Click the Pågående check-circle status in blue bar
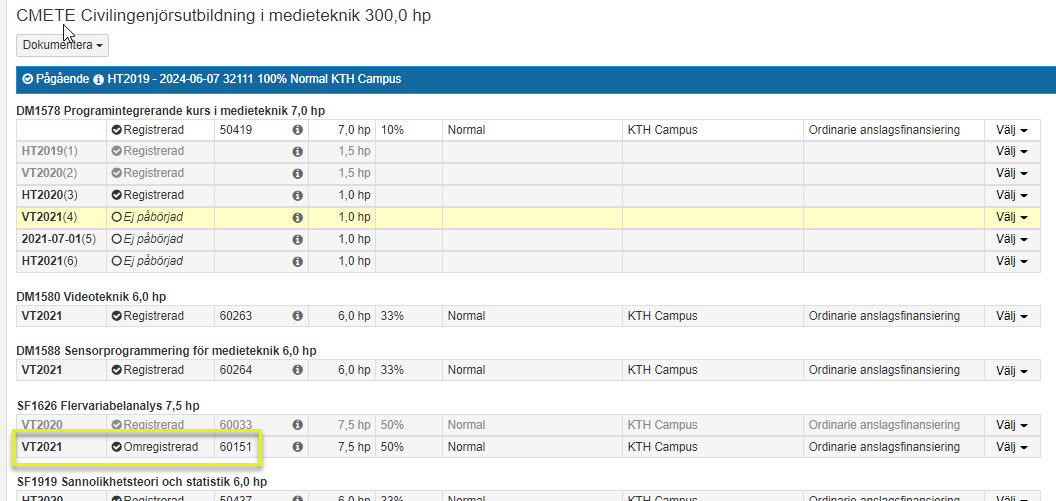 [x=28, y=79]
